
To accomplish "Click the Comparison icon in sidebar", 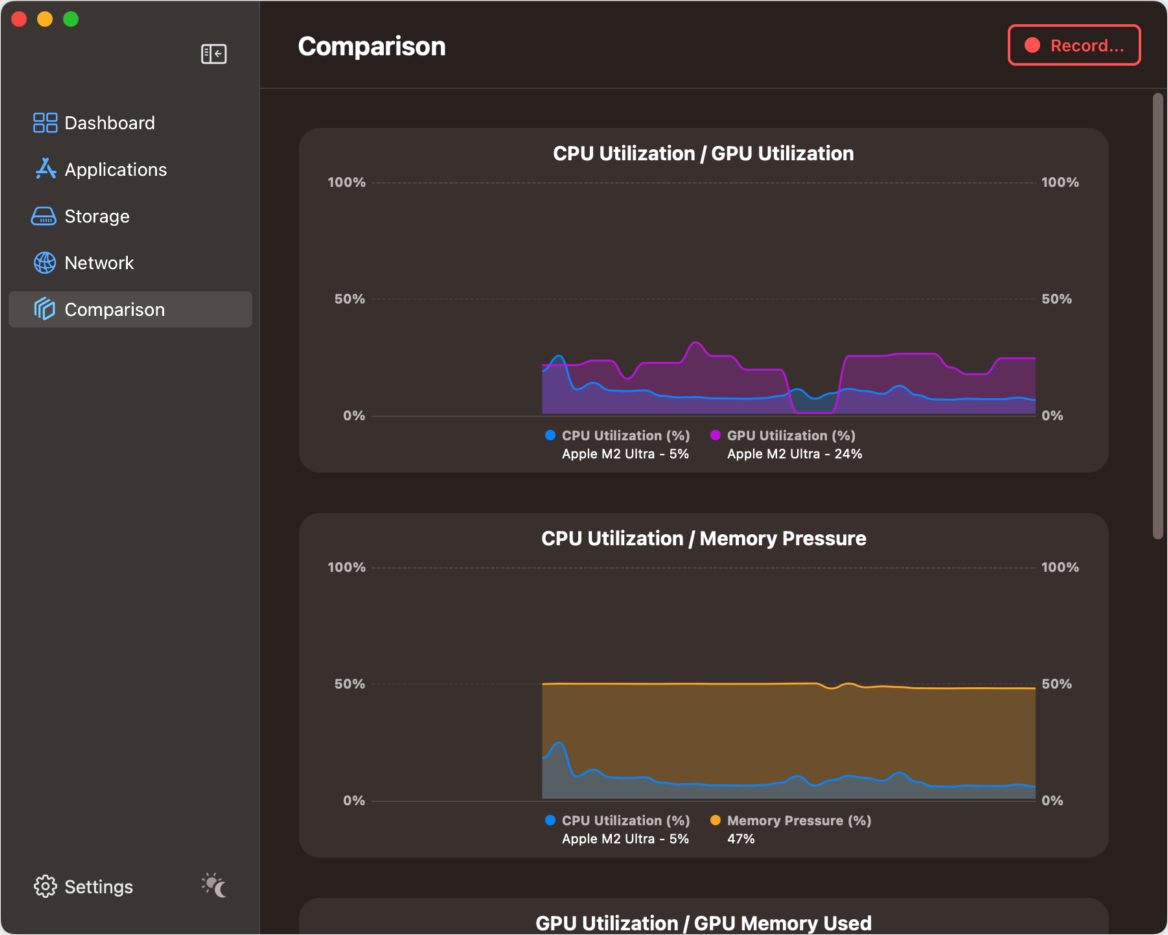I will (x=45, y=309).
